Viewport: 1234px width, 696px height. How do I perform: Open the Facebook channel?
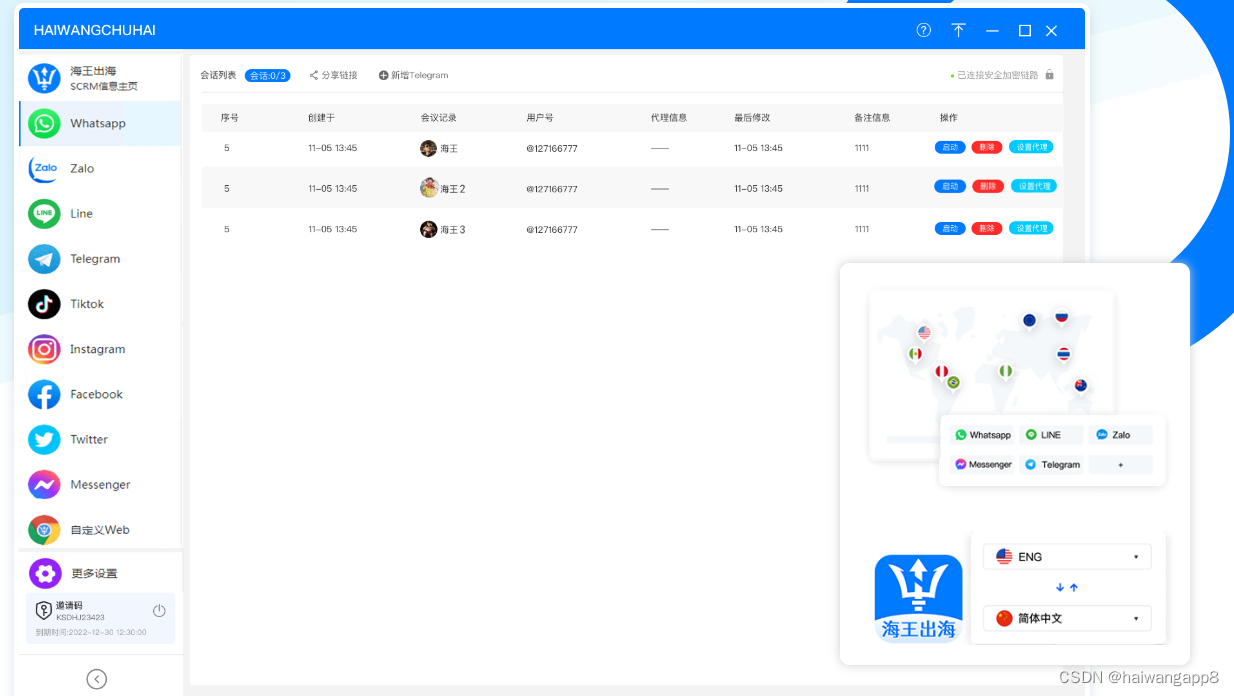[x=100, y=394]
